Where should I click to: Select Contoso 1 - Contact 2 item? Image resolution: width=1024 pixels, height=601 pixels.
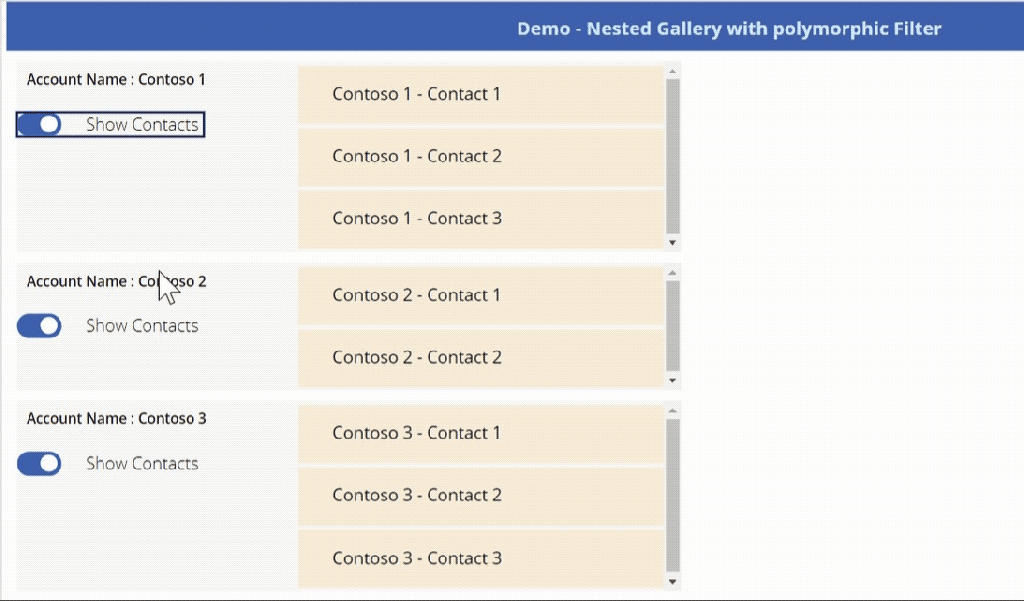[480, 157]
